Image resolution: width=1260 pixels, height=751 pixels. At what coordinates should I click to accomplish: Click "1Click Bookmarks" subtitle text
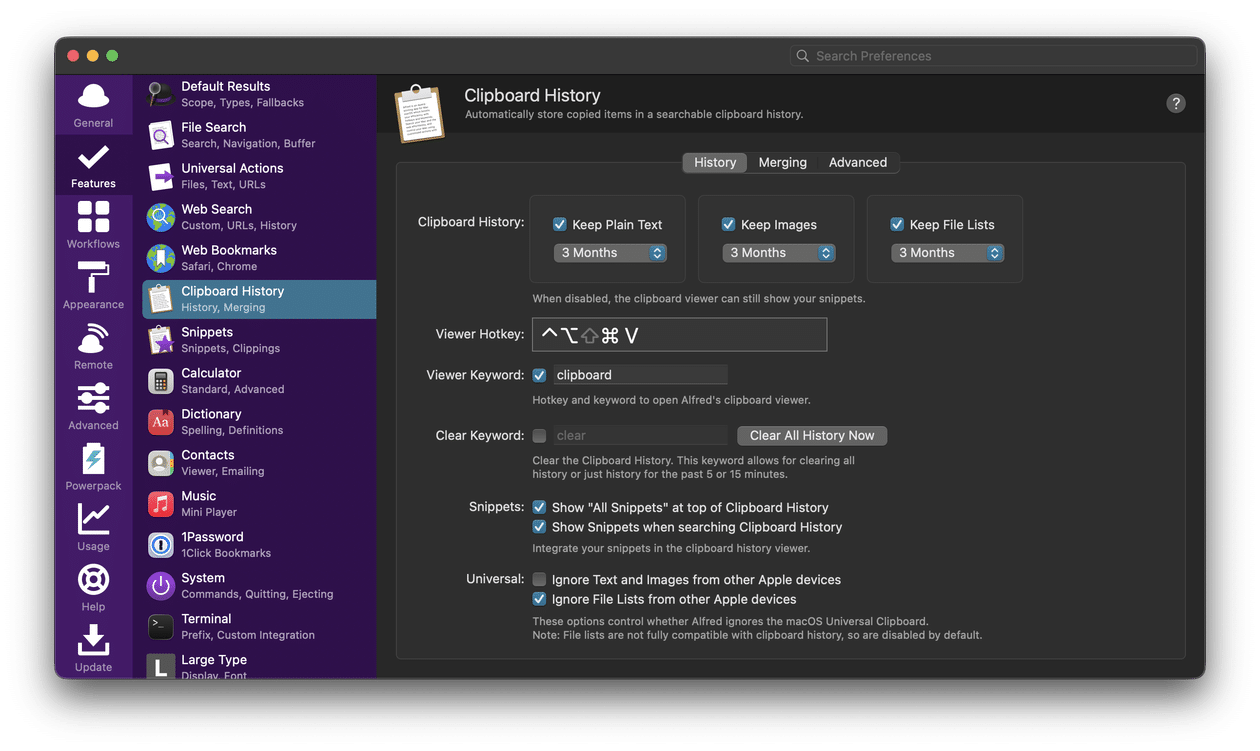pos(226,554)
